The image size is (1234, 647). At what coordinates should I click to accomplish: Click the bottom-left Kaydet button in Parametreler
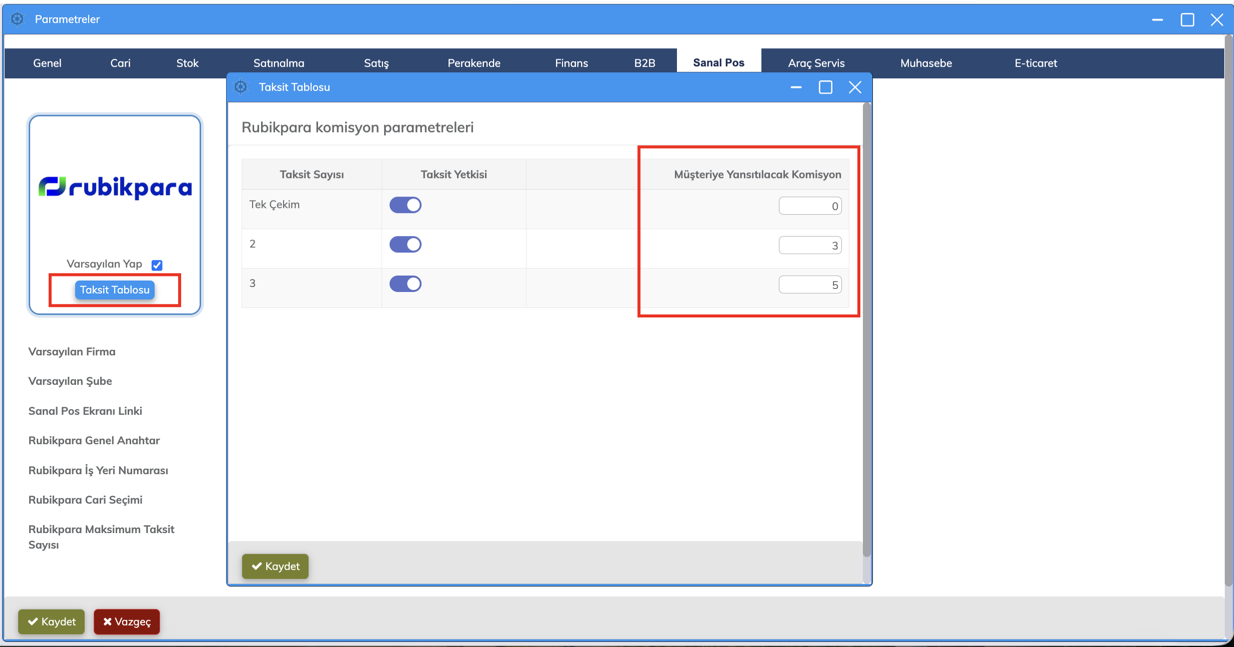(51, 621)
